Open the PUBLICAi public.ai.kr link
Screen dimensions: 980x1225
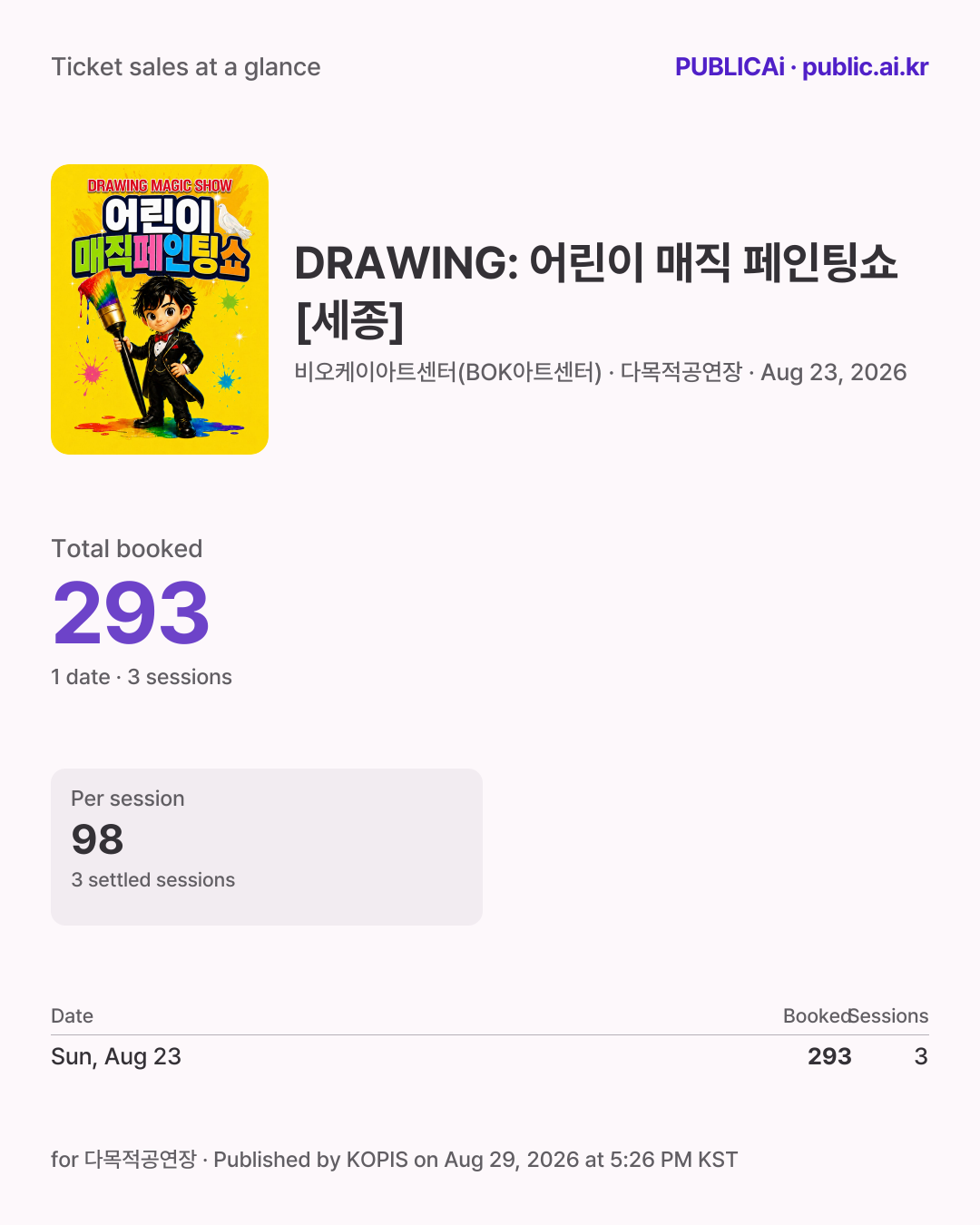[x=801, y=67]
